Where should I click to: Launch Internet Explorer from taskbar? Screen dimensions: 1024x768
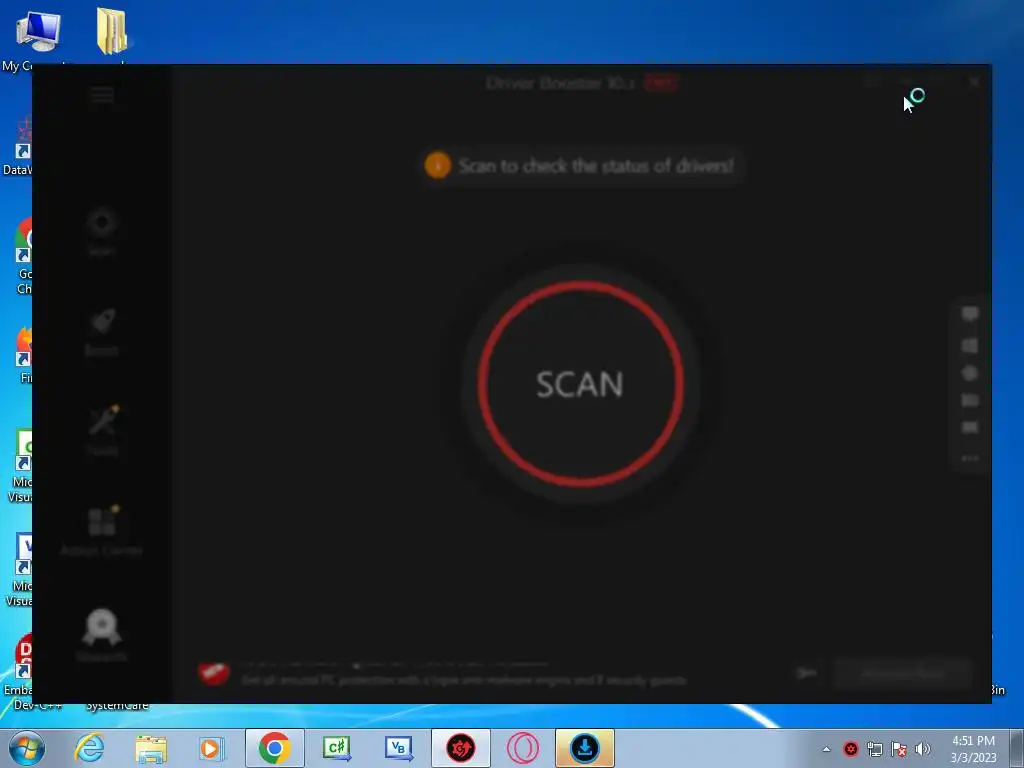(89, 748)
